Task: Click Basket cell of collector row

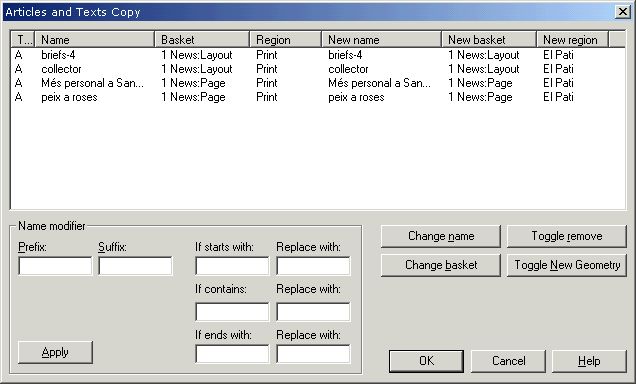Action: [197, 69]
